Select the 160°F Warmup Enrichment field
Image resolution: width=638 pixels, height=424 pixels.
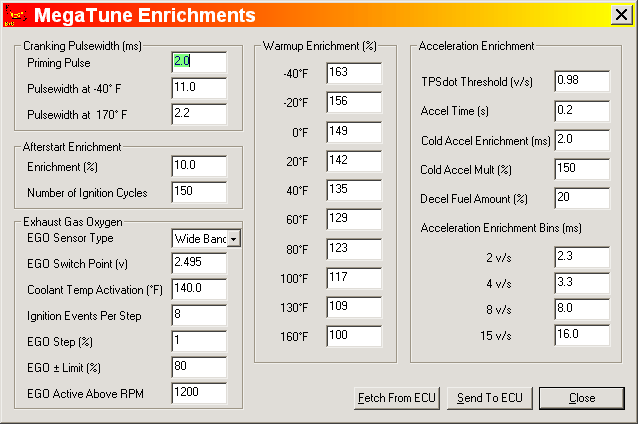[x=353, y=336]
